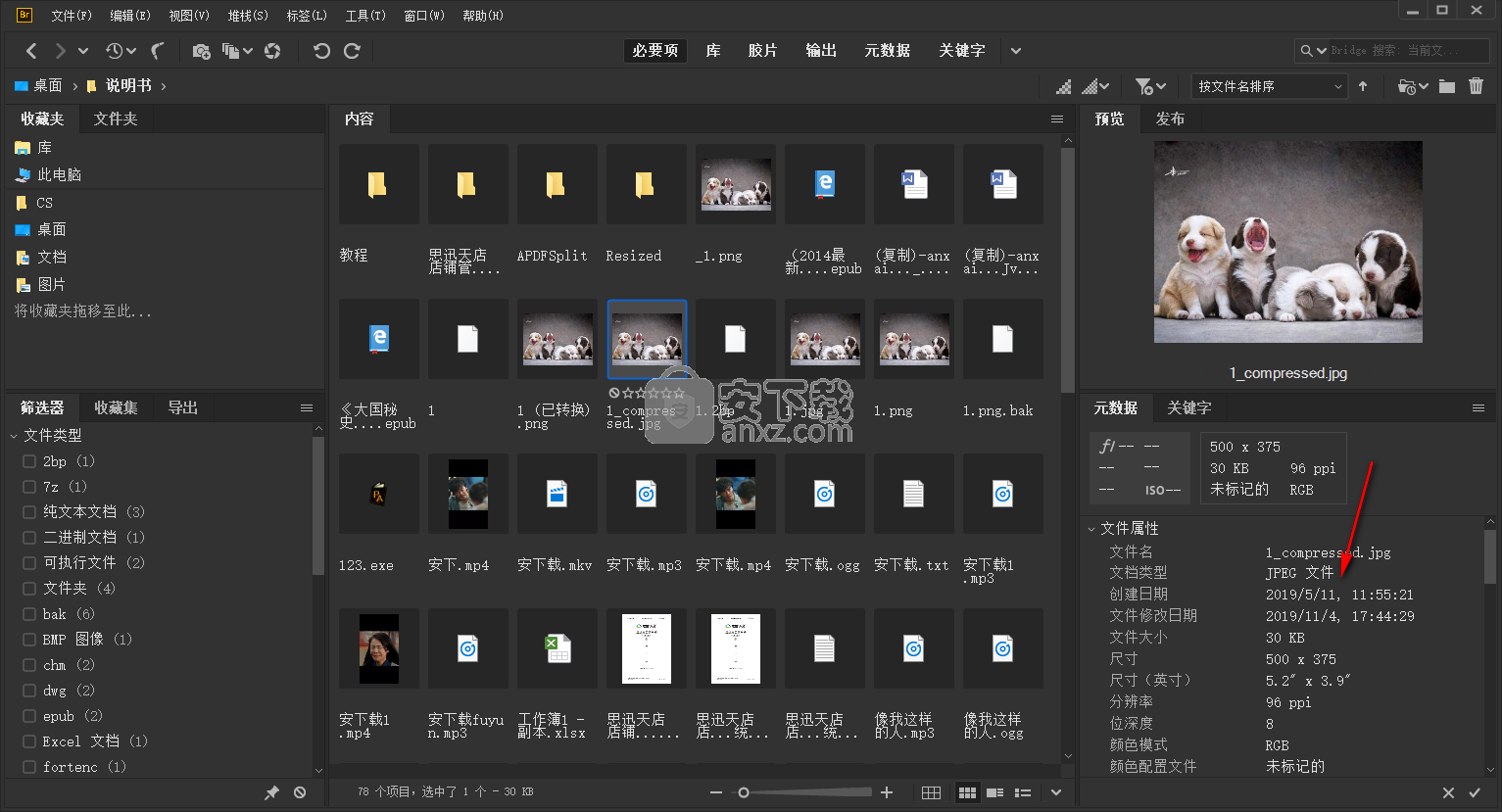The width and height of the screenshot is (1502, 812).
Task: Click the filter by rating funnel icon
Action: pyautogui.click(x=1143, y=86)
